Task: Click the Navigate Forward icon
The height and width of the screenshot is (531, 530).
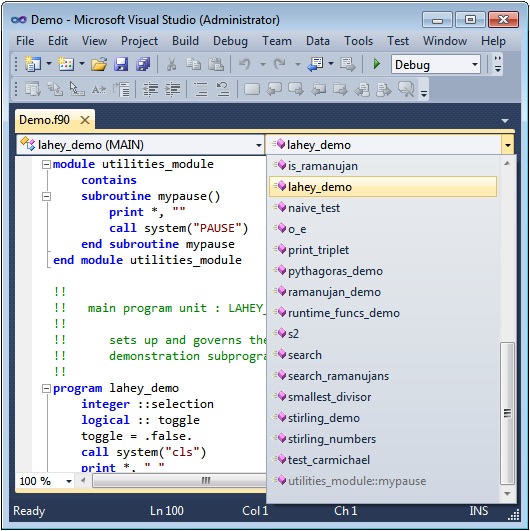Action: (x=347, y=64)
